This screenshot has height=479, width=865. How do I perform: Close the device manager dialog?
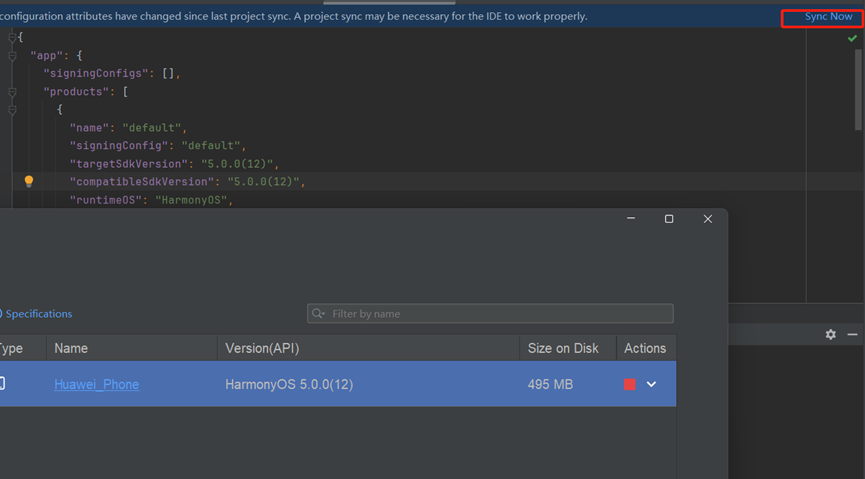pos(708,219)
